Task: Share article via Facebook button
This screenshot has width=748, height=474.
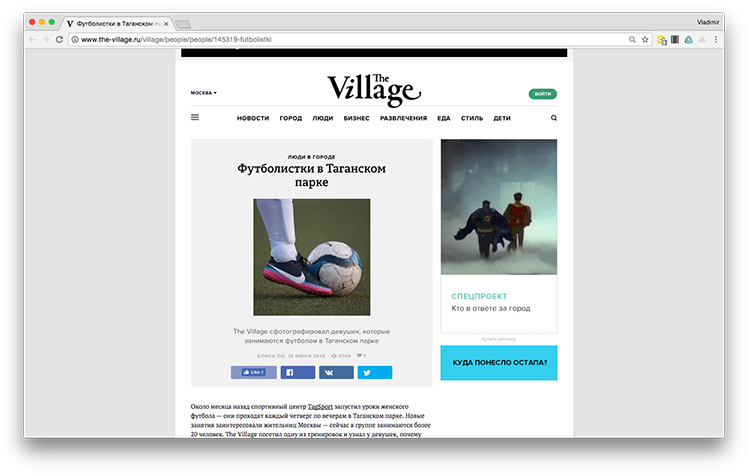Action: pyautogui.click(x=298, y=372)
